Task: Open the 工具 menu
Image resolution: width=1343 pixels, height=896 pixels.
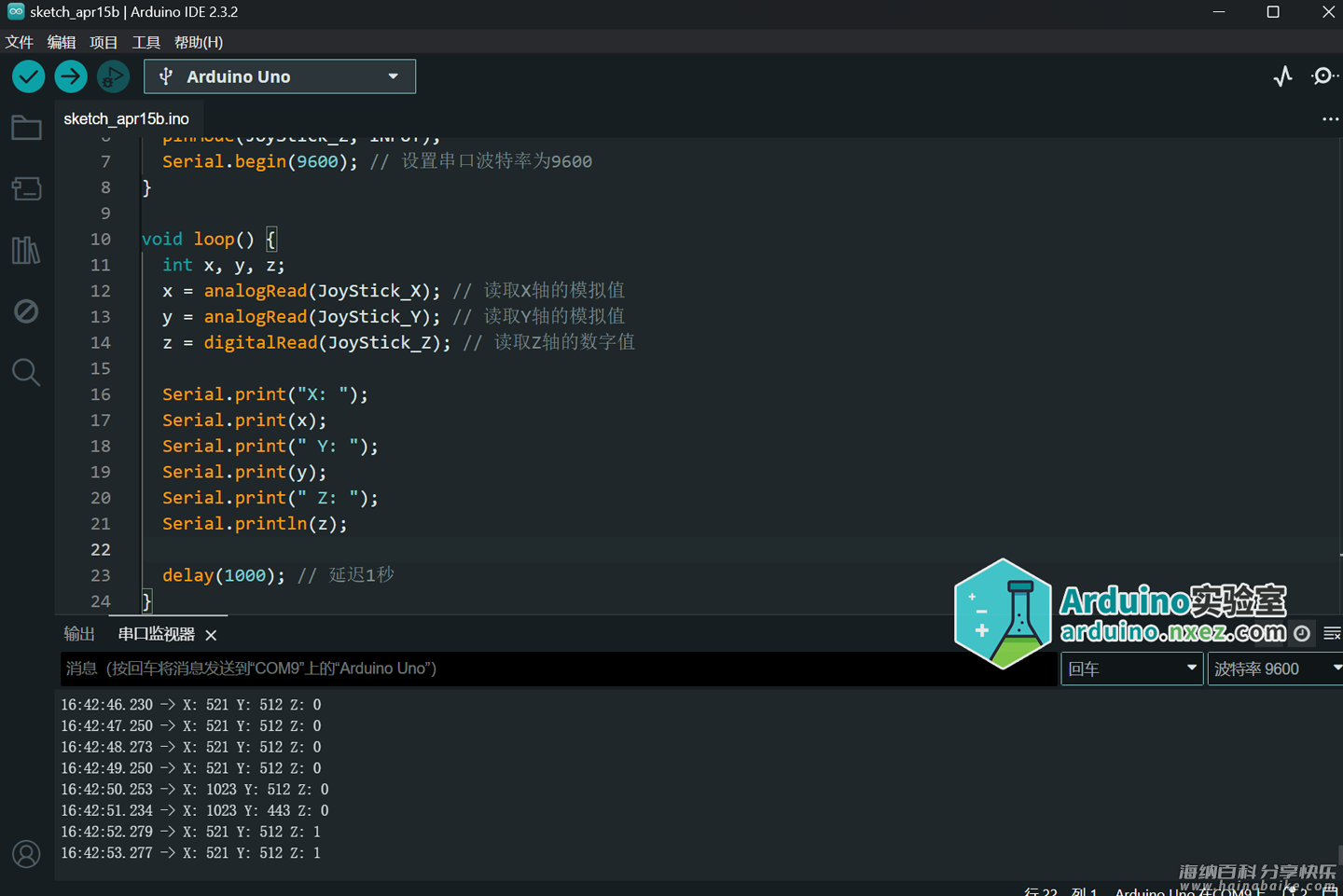Action: pyautogui.click(x=146, y=42)
